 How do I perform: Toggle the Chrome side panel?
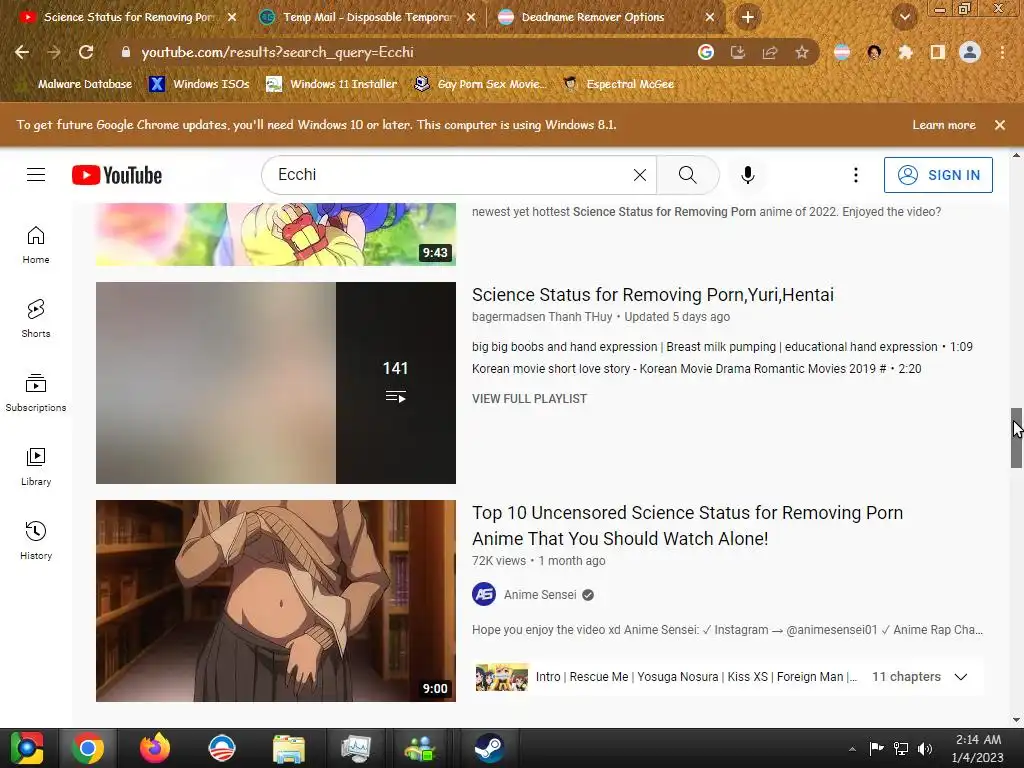[x=938, y=52]
